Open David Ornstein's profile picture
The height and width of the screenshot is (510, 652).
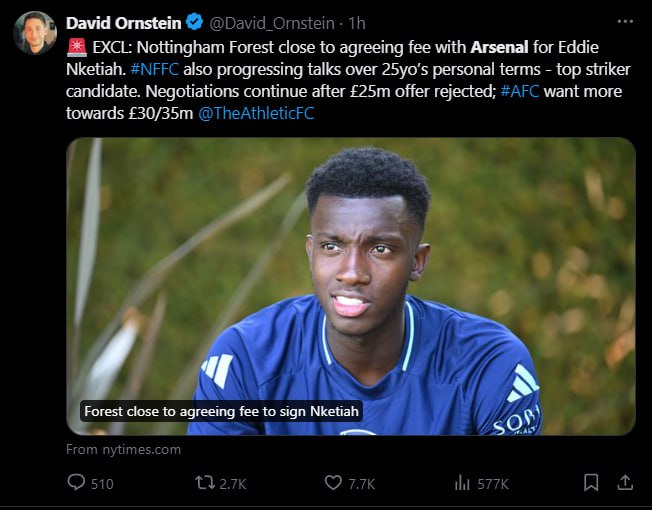point(35,33)
